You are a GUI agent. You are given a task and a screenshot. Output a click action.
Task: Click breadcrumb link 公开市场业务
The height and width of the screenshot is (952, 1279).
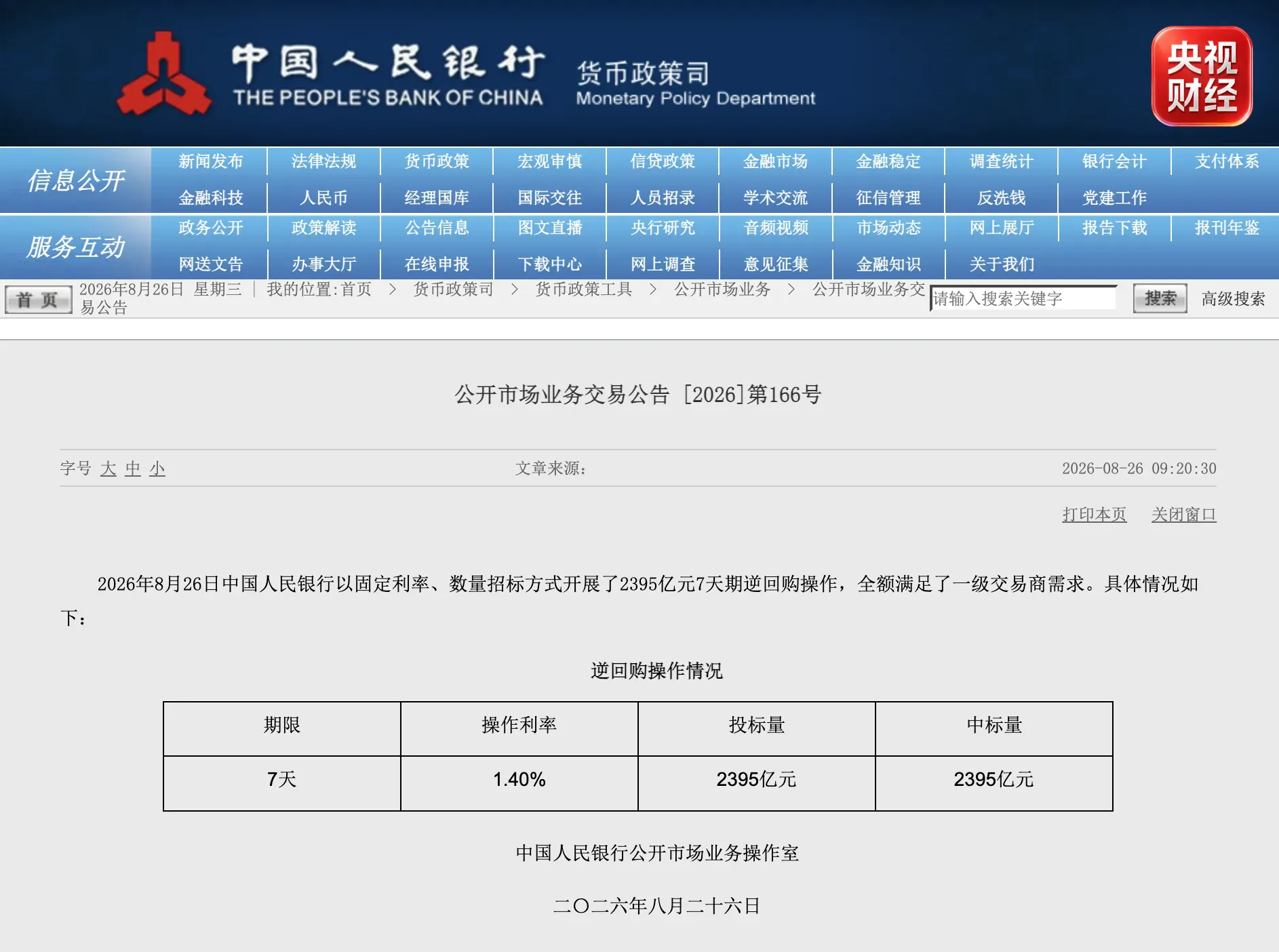click(x=722, y=290)
